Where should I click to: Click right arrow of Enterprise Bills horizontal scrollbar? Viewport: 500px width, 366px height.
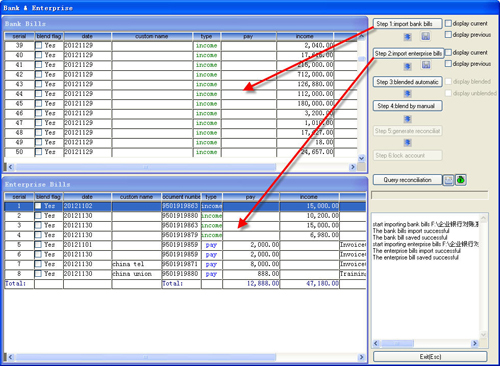[x=361, y=357]
